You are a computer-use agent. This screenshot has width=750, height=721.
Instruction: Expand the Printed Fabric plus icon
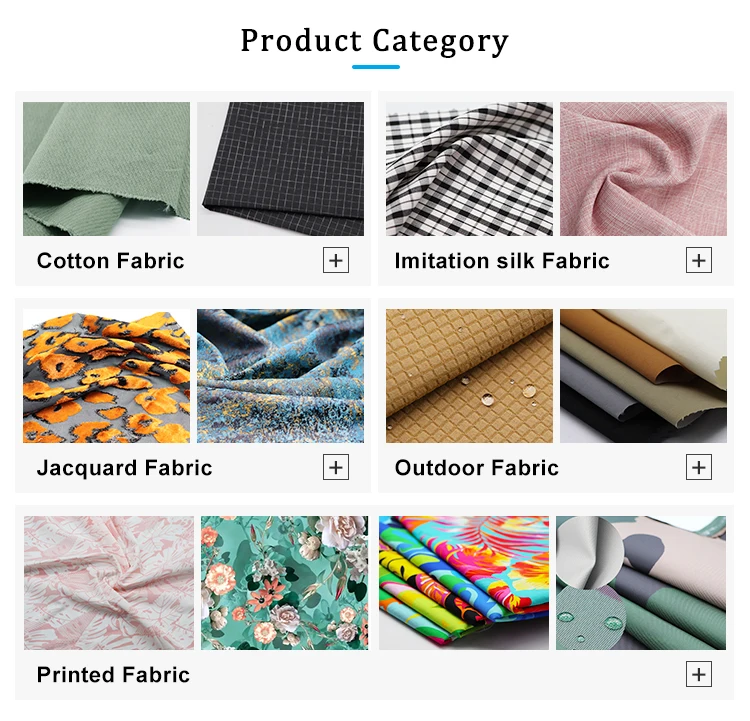pos(698,674)
